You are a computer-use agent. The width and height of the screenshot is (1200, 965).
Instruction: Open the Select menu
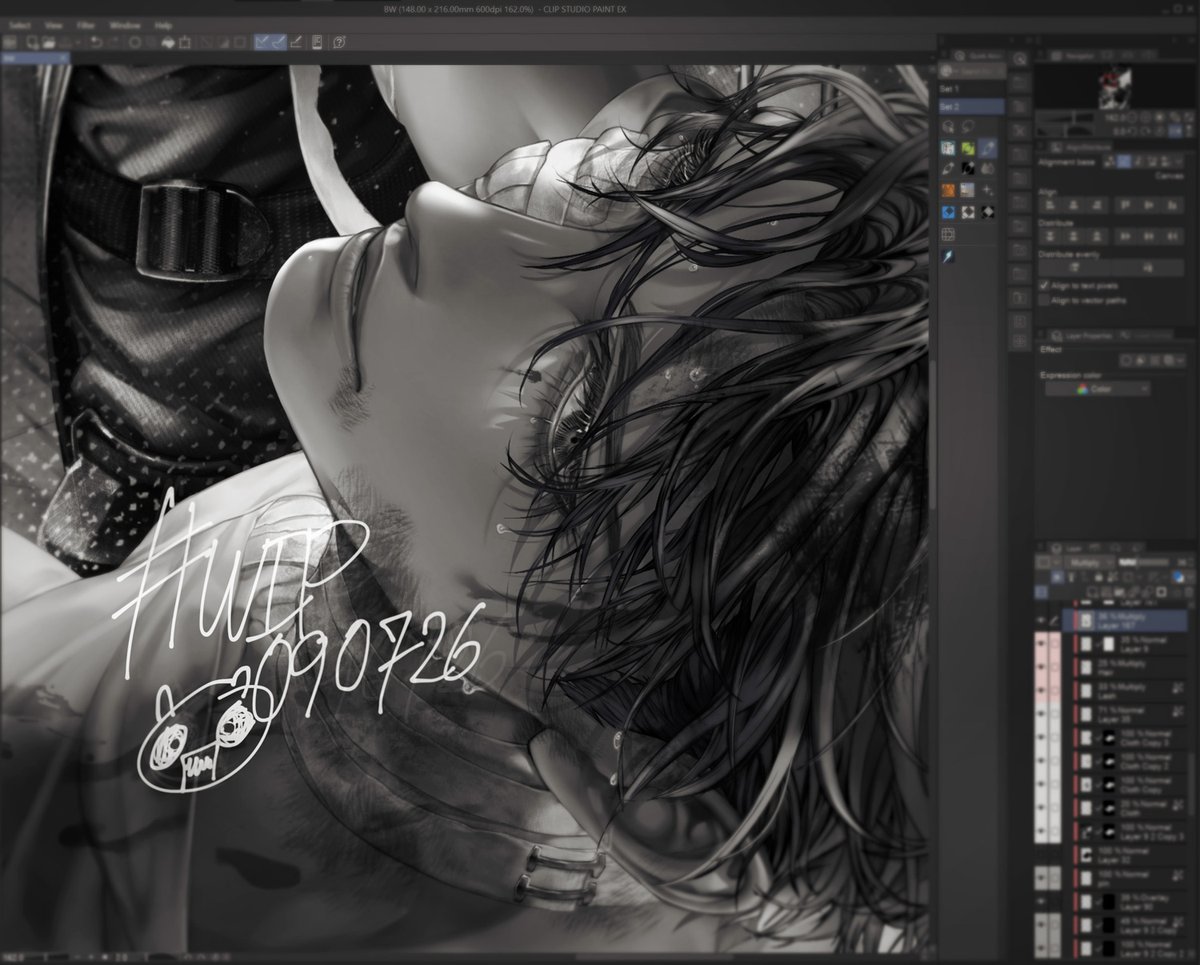[18, 23]
